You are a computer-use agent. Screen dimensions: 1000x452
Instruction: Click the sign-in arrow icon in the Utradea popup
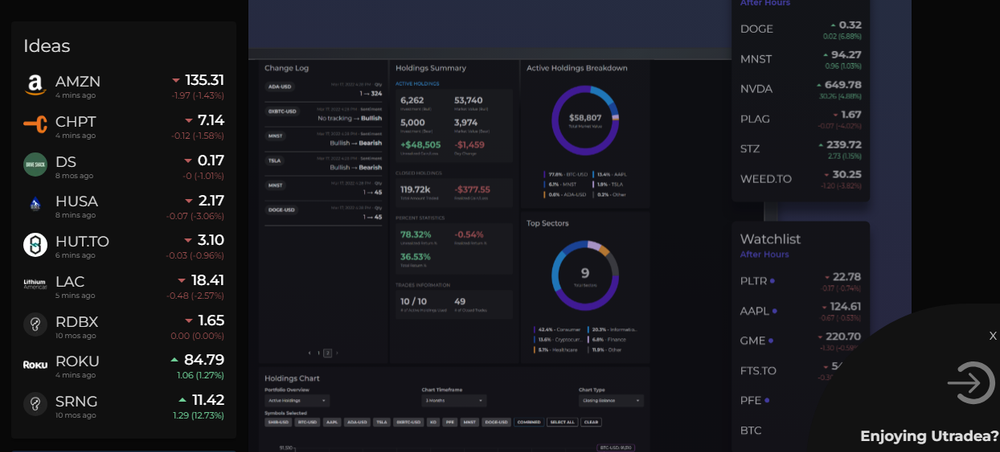tap(971, 383)
